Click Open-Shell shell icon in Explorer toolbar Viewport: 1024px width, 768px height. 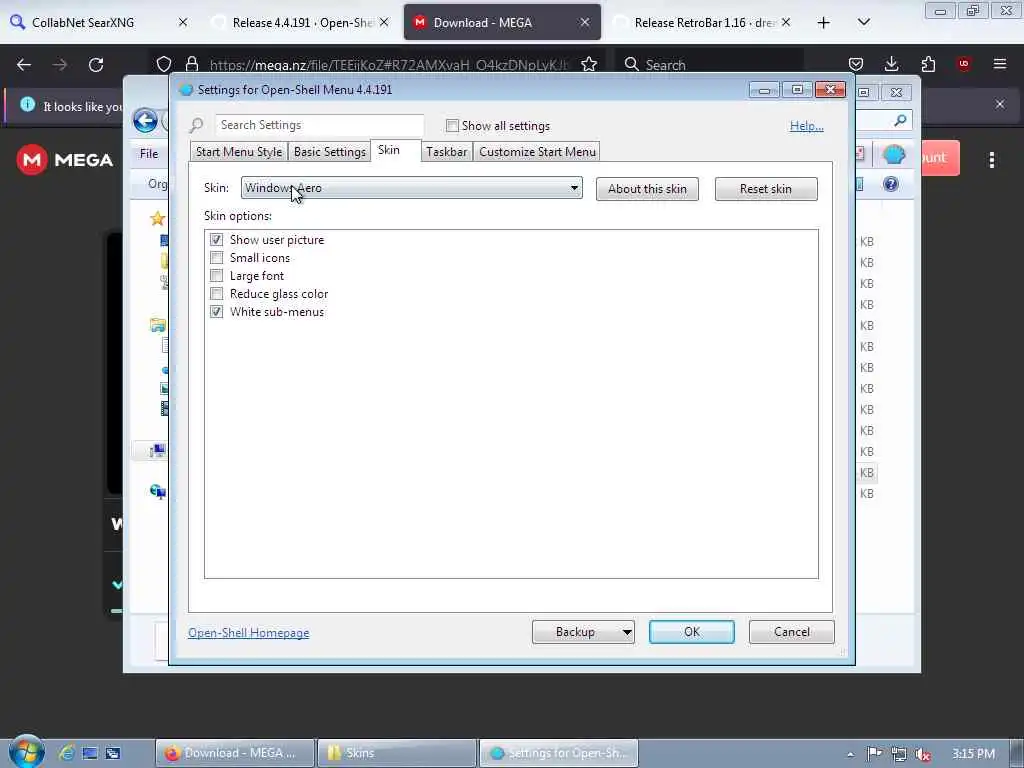click(x=893, y=155)
